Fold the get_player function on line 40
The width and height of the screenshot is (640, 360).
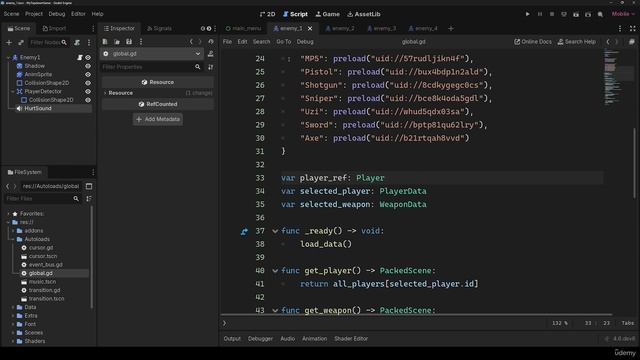275,271
